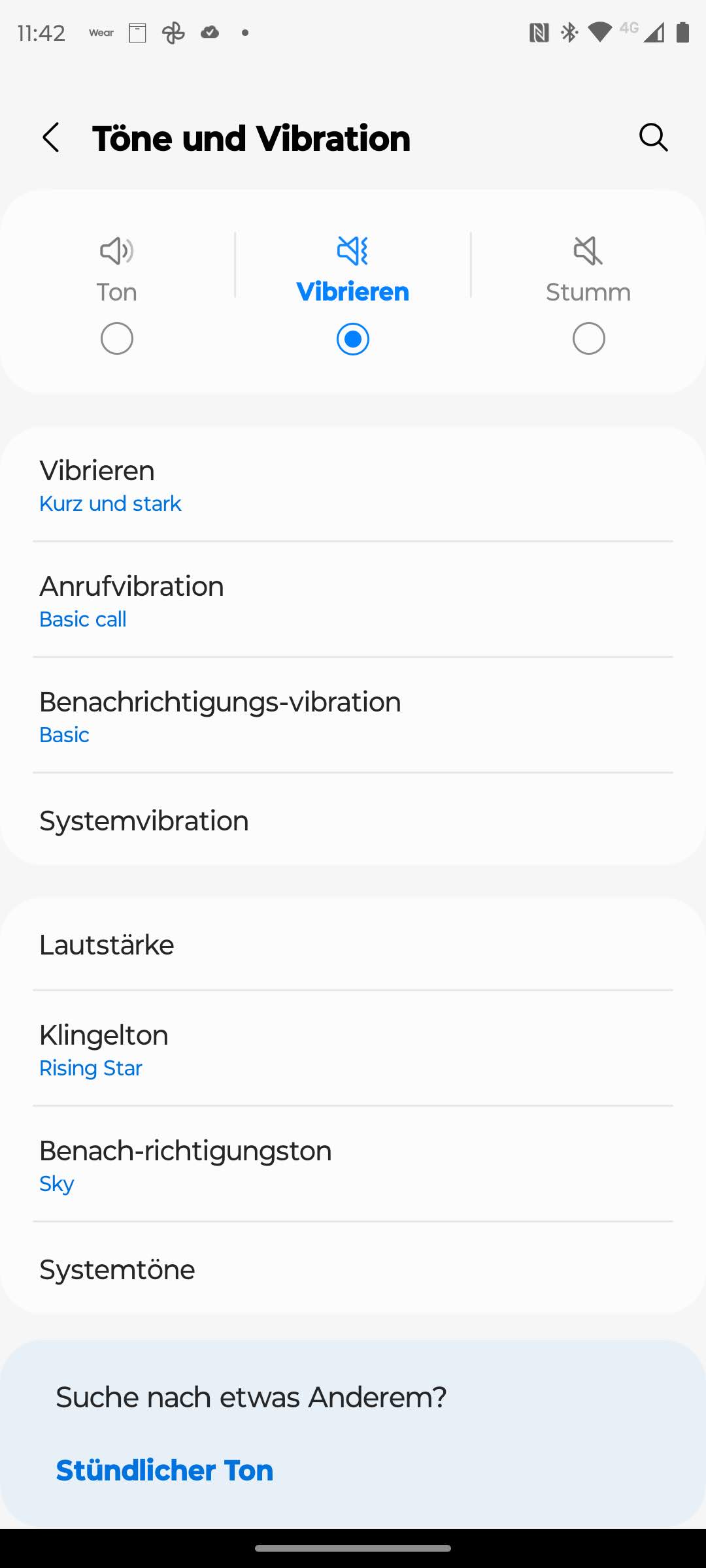Select the Vibrieren radio button
The image size is (706, 1568).
(353, 338)
